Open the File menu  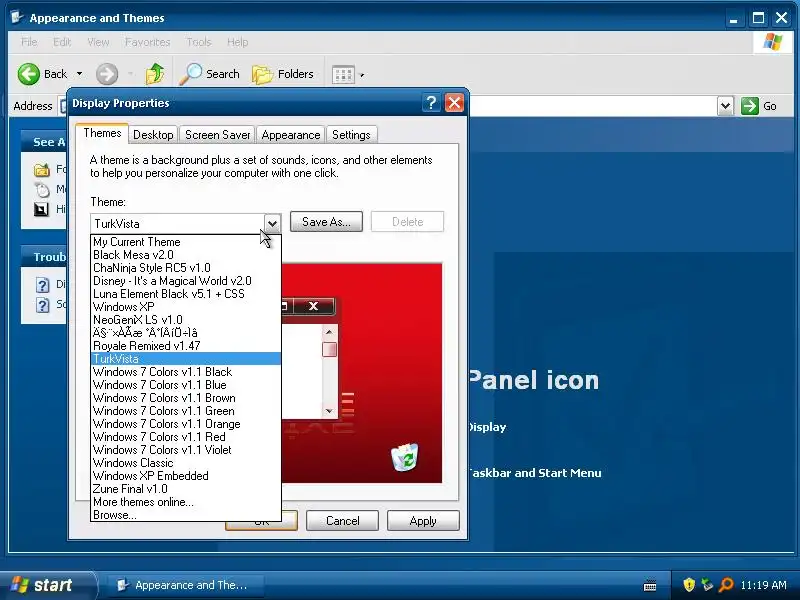29,42
